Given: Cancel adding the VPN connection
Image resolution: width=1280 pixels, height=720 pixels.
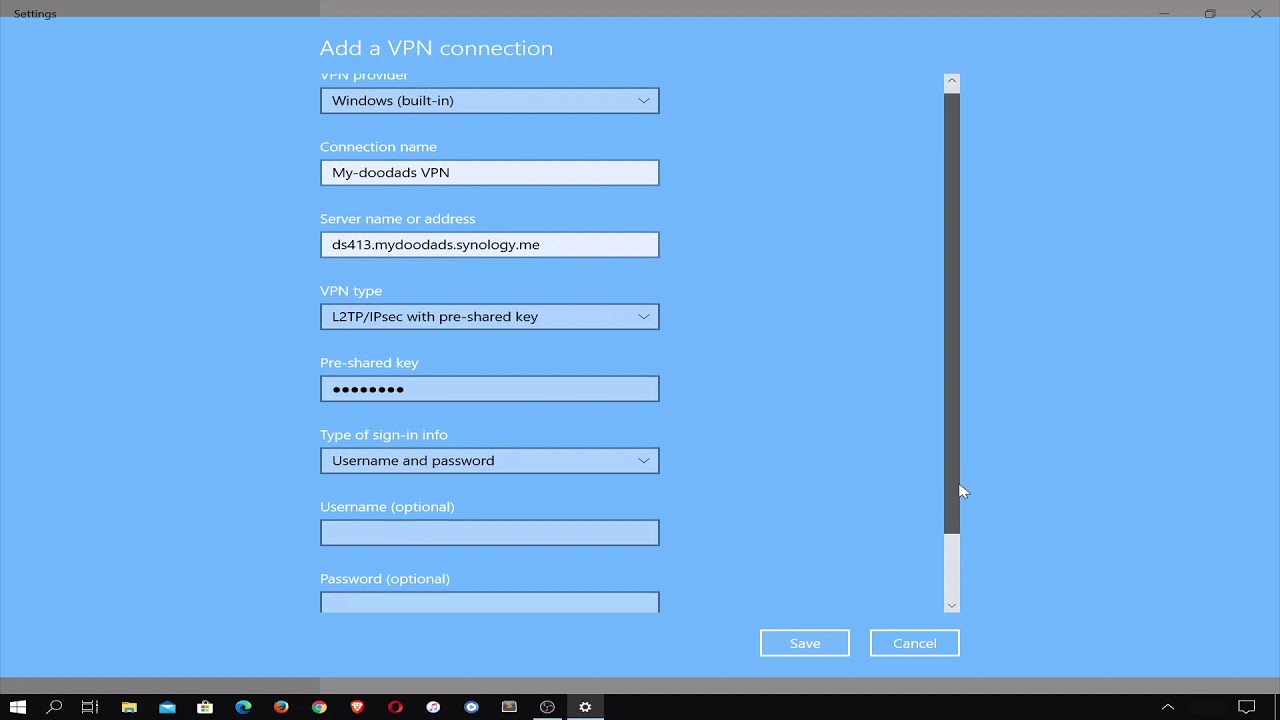Looking at the screenshot, I should (x=915, y=643).
